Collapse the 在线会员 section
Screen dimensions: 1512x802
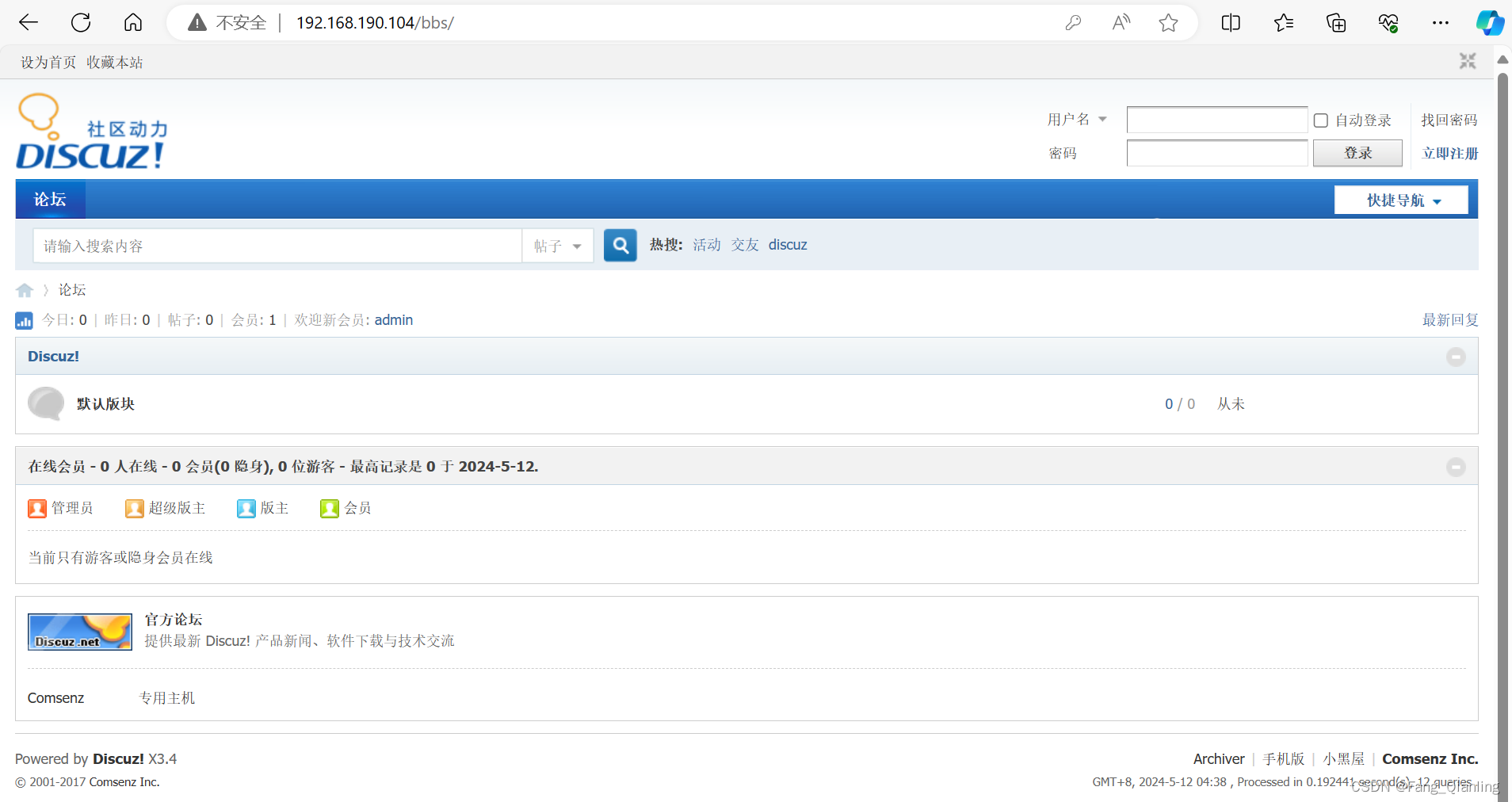pyautogui.click(x=1456, y=467)
